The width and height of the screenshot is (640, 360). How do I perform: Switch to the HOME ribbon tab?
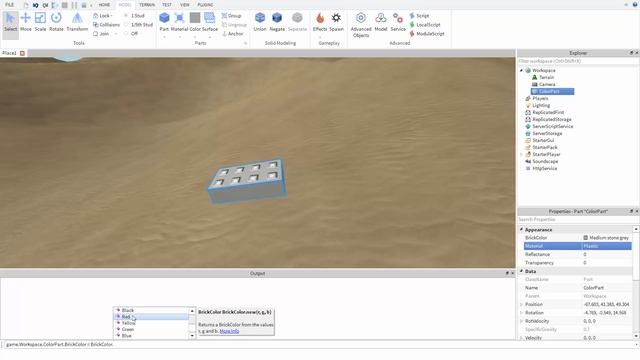[x=104, y=4]
